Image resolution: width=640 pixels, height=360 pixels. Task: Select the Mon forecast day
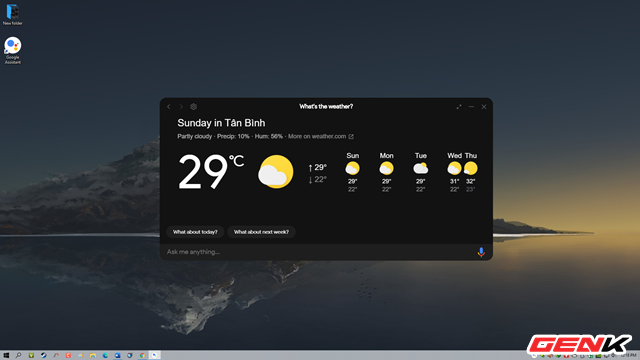[387, 172]
